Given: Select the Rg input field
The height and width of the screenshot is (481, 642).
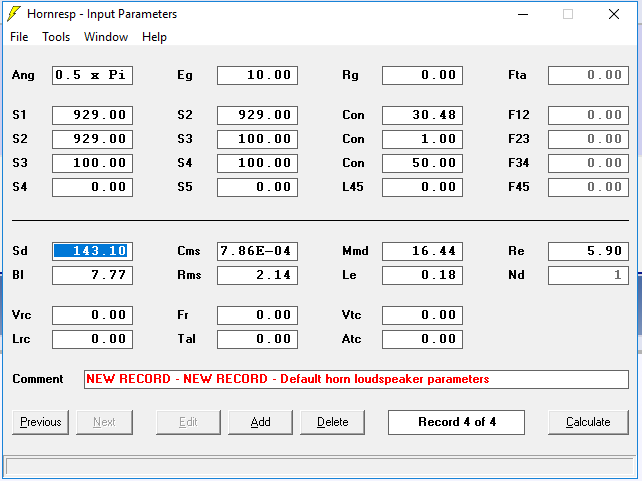Looking at the screenshot, I should [423, 75].
